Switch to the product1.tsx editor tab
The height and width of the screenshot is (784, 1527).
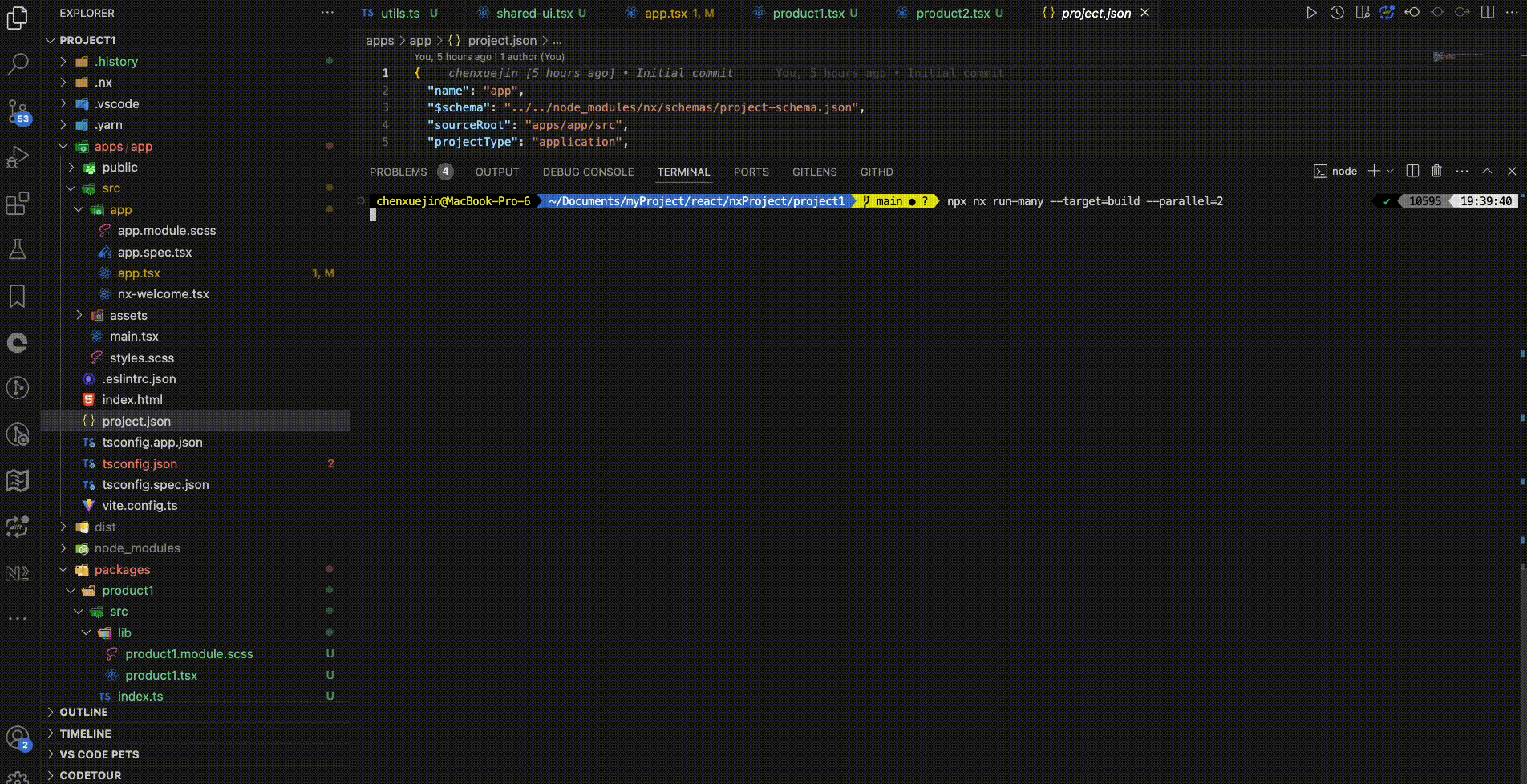coord(808,13)
